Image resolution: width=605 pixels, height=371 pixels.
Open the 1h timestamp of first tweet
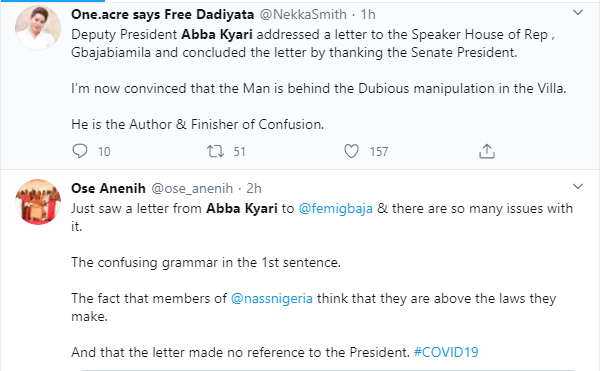click(368, 14)
